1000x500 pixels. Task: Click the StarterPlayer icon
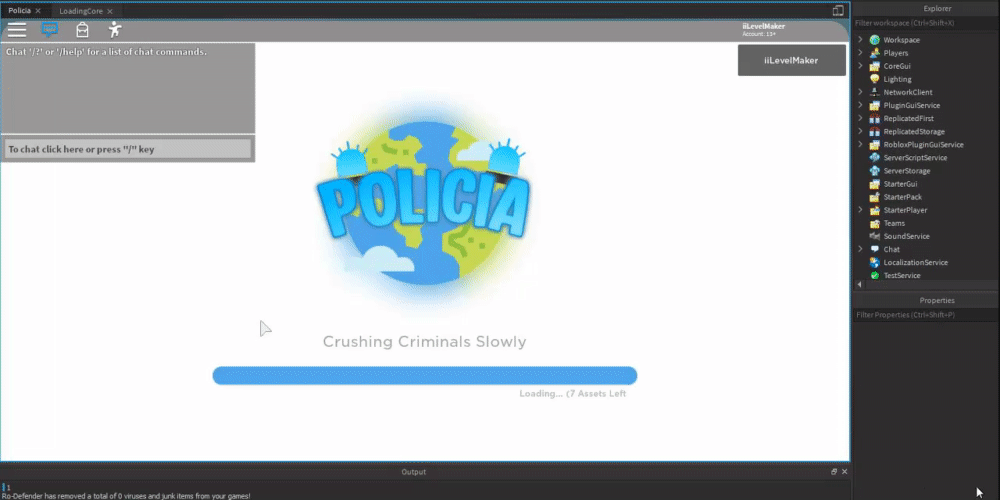874,210
